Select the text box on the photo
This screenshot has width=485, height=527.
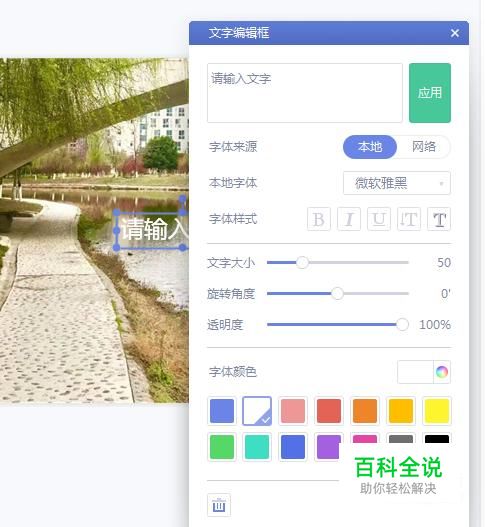pyautogui.click(x=152, y=230)
